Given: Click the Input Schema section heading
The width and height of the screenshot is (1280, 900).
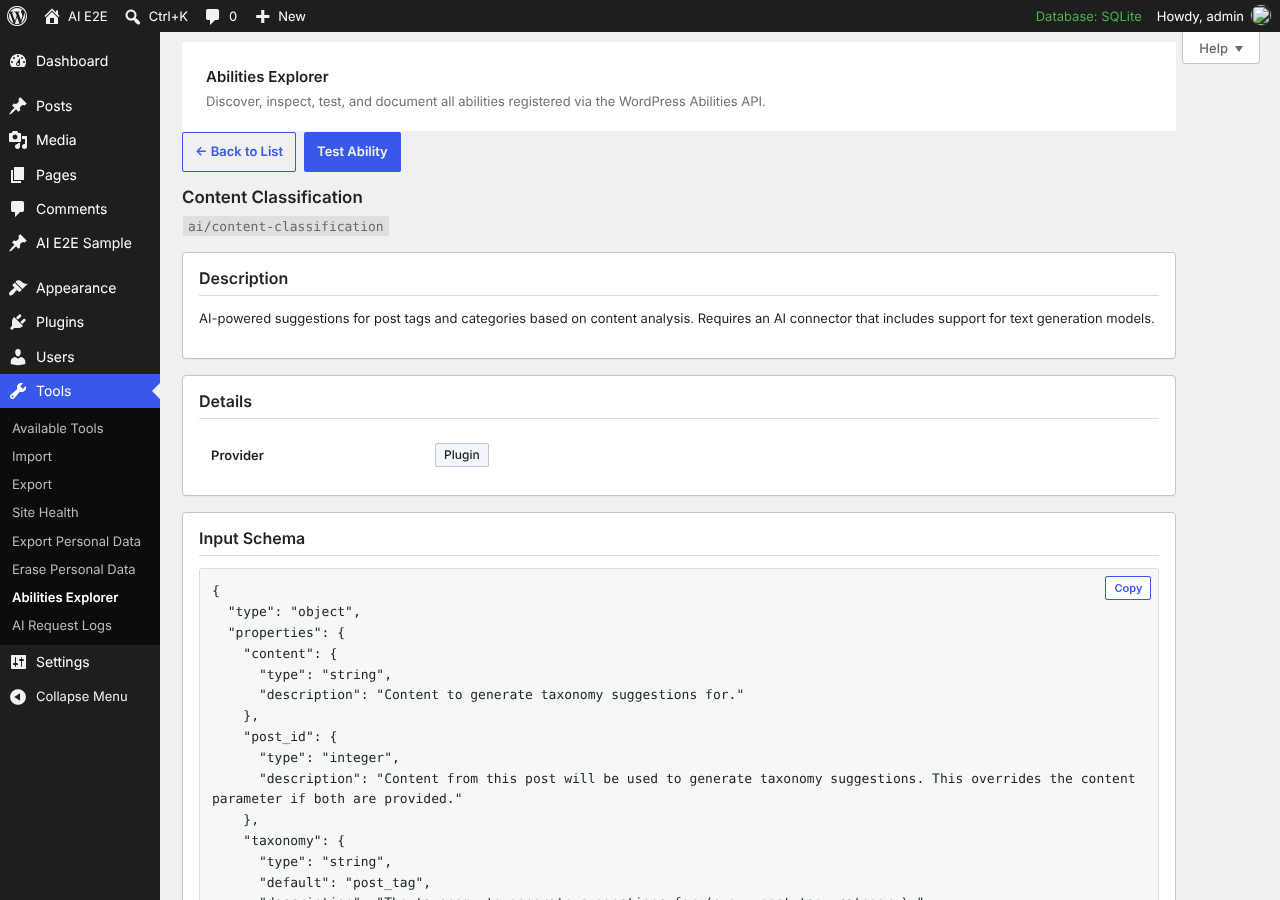Looking at the screenshot, I should pyautogui.click(x=252, y=538).
